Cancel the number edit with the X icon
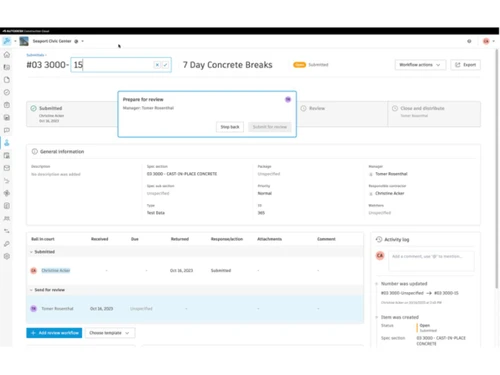This screenshot has height=375, width=500. coord(157,65)
